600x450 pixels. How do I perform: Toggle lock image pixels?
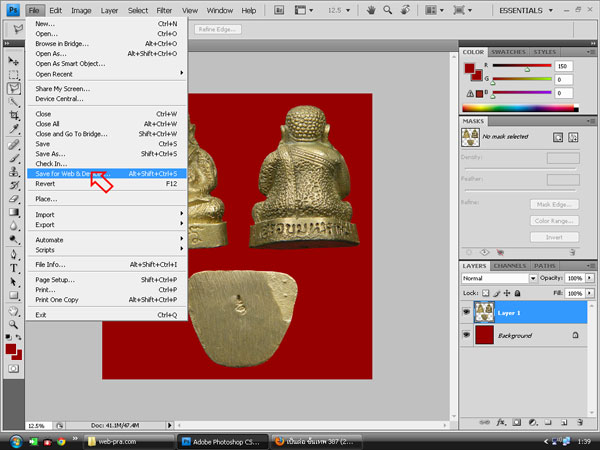coord(496,293)
